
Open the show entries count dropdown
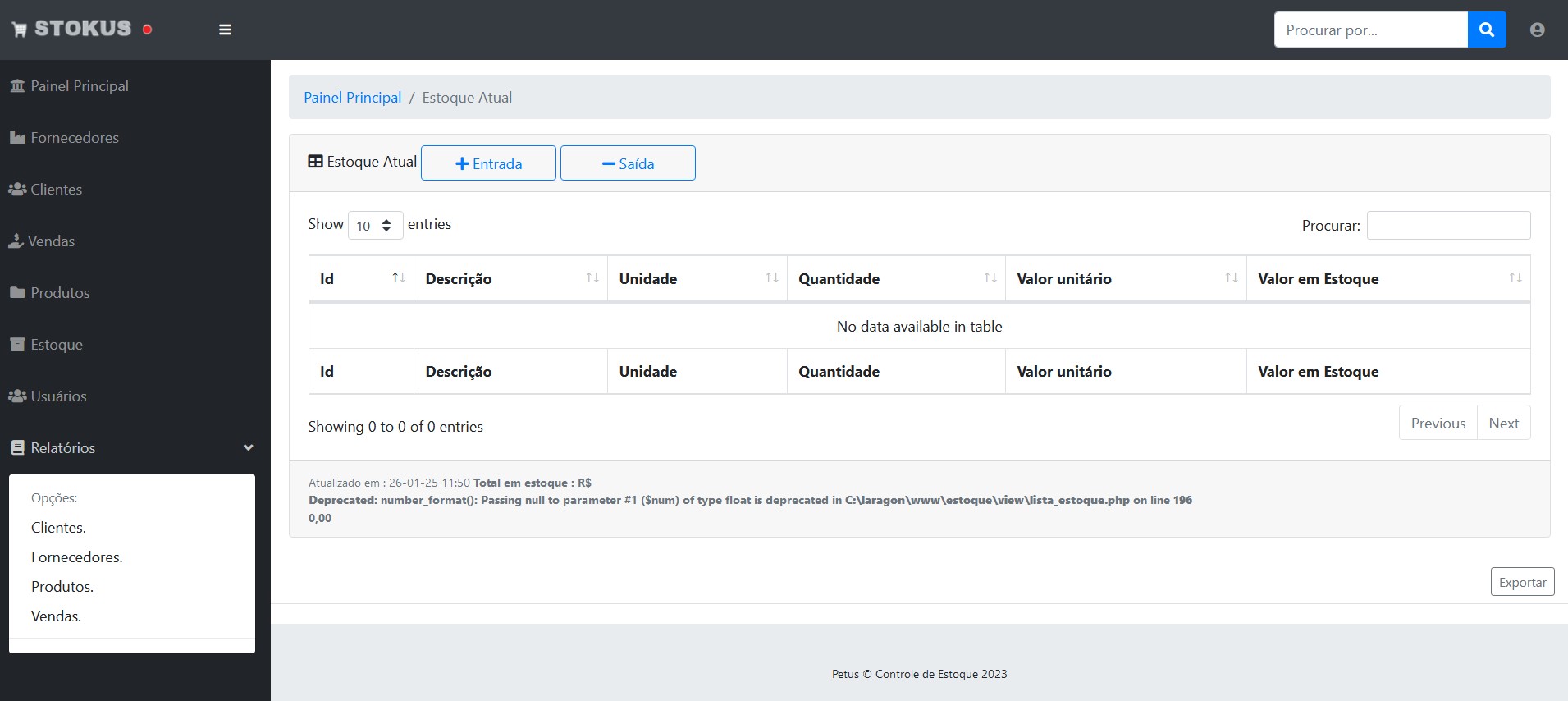[x=375, y=226]
